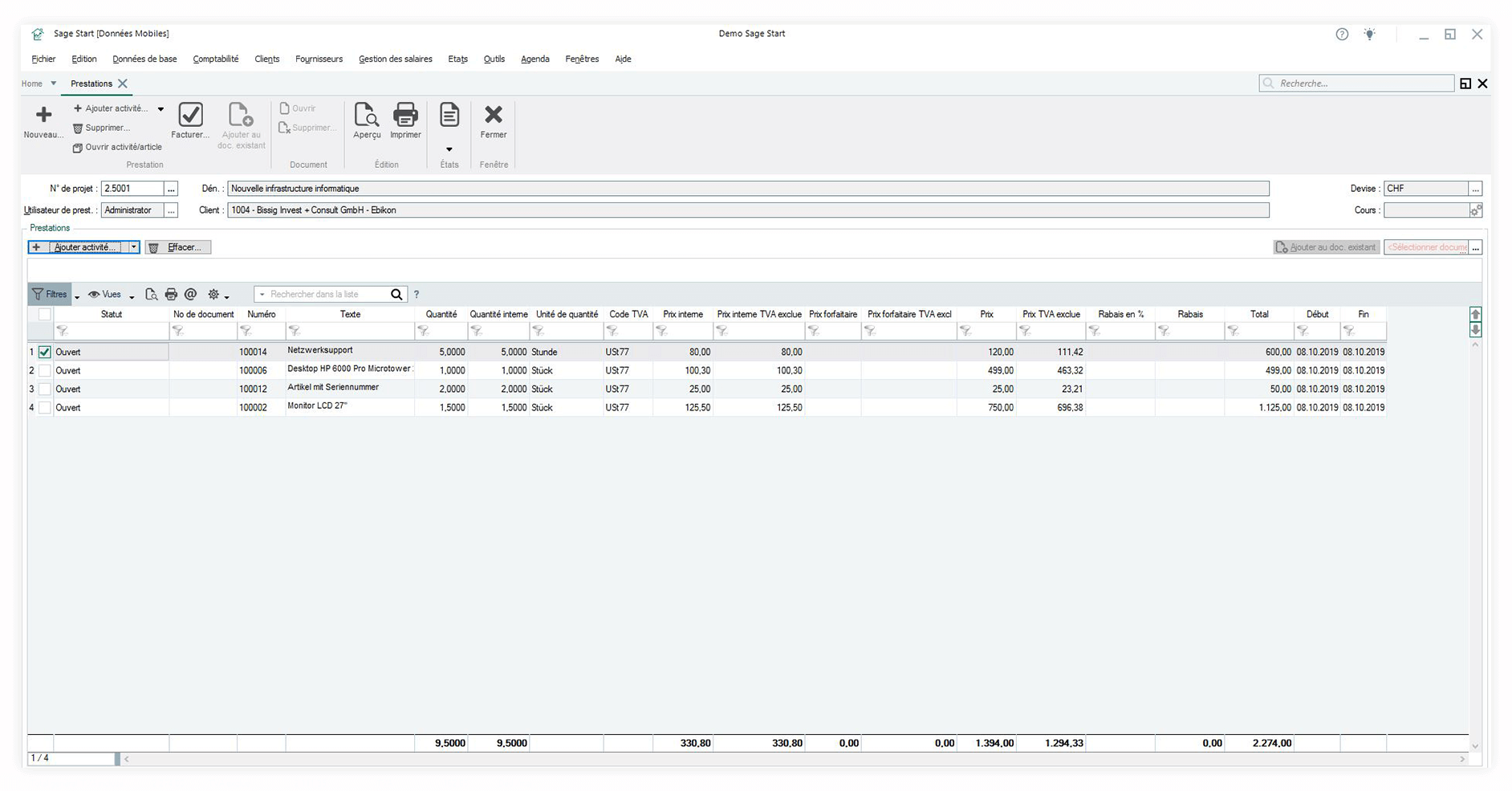Click the Facturer checkmark icon
This screenshot has width=1512, height=791.
coord(190,116)
